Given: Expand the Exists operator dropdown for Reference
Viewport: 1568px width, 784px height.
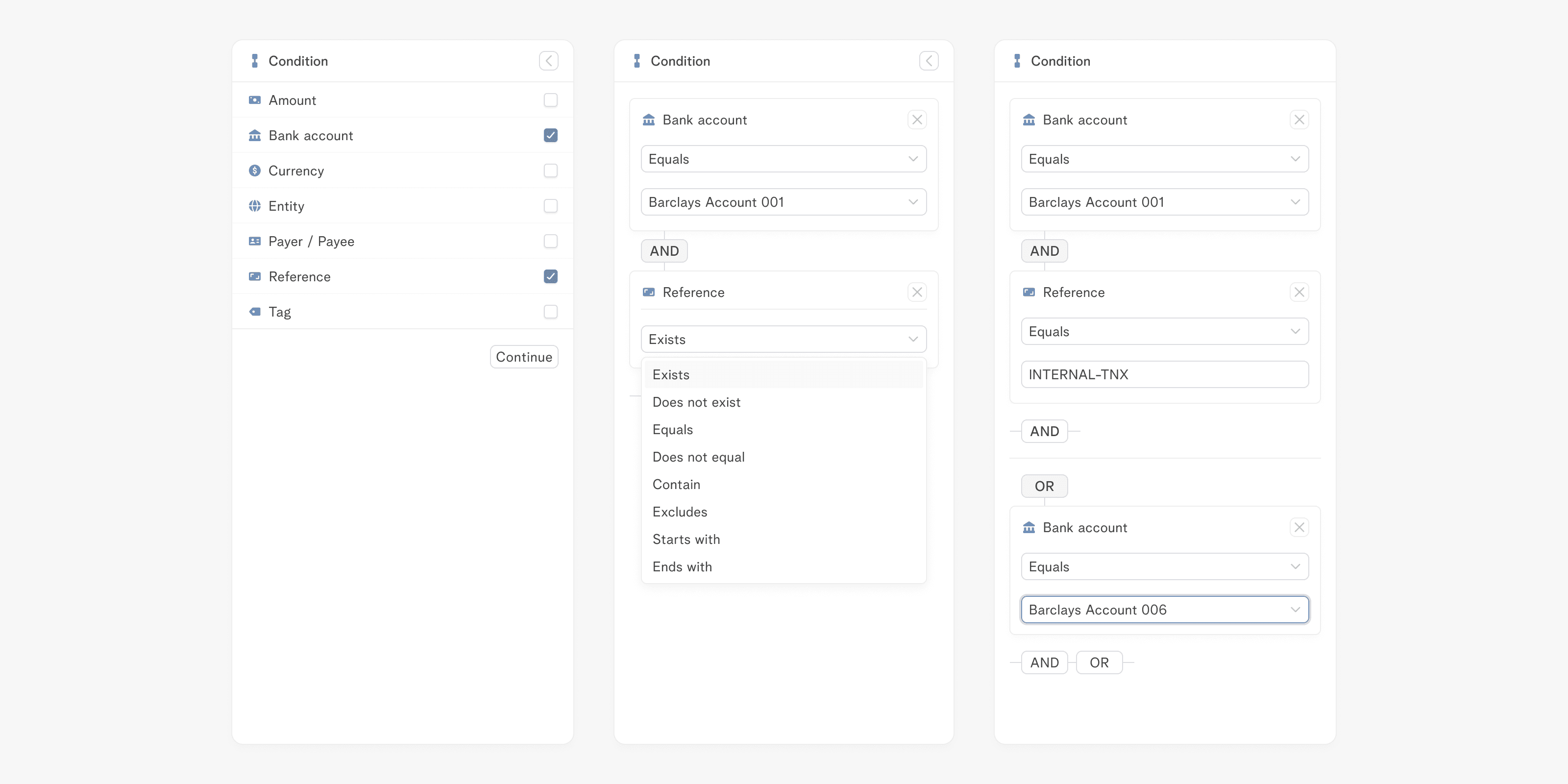Looking at the screenshot, I should (784, 339).
